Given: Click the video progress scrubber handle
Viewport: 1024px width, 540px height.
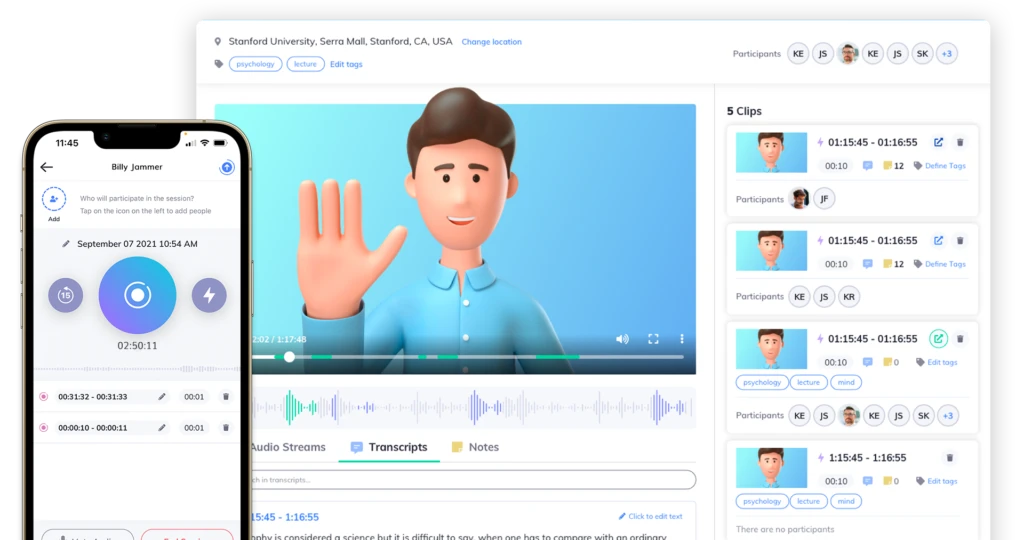Looking at the screenshot, I should 289,357.
